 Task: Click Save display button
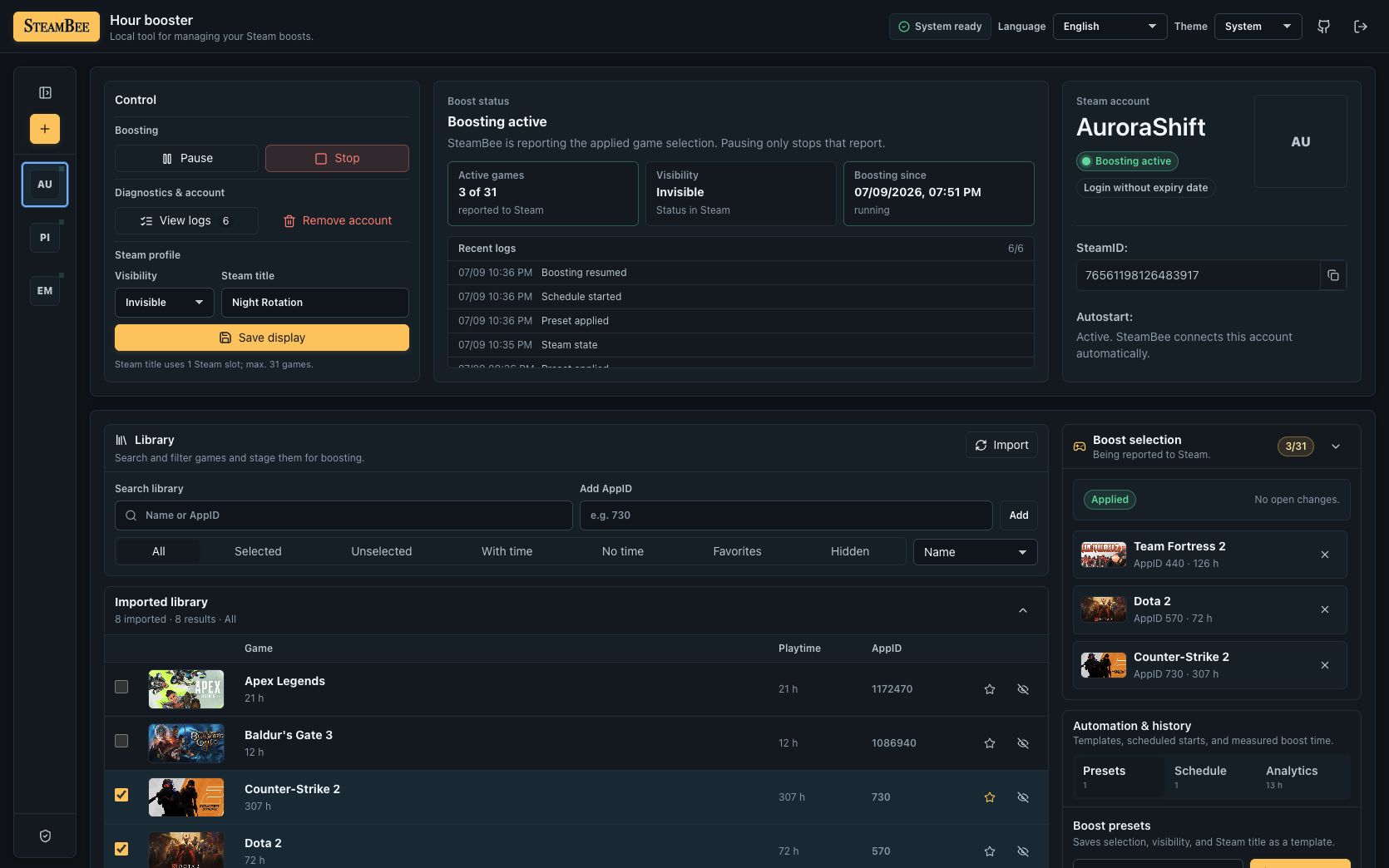tap(262, 338)
